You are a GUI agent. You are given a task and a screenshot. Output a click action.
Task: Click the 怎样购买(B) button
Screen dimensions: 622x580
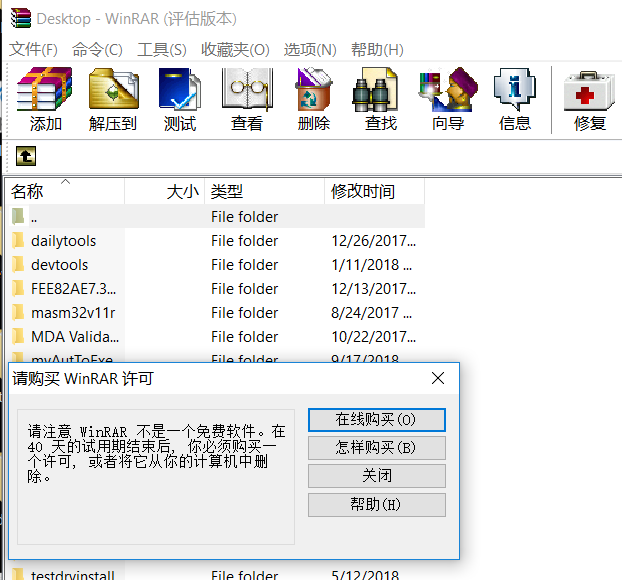coord(377,448)
